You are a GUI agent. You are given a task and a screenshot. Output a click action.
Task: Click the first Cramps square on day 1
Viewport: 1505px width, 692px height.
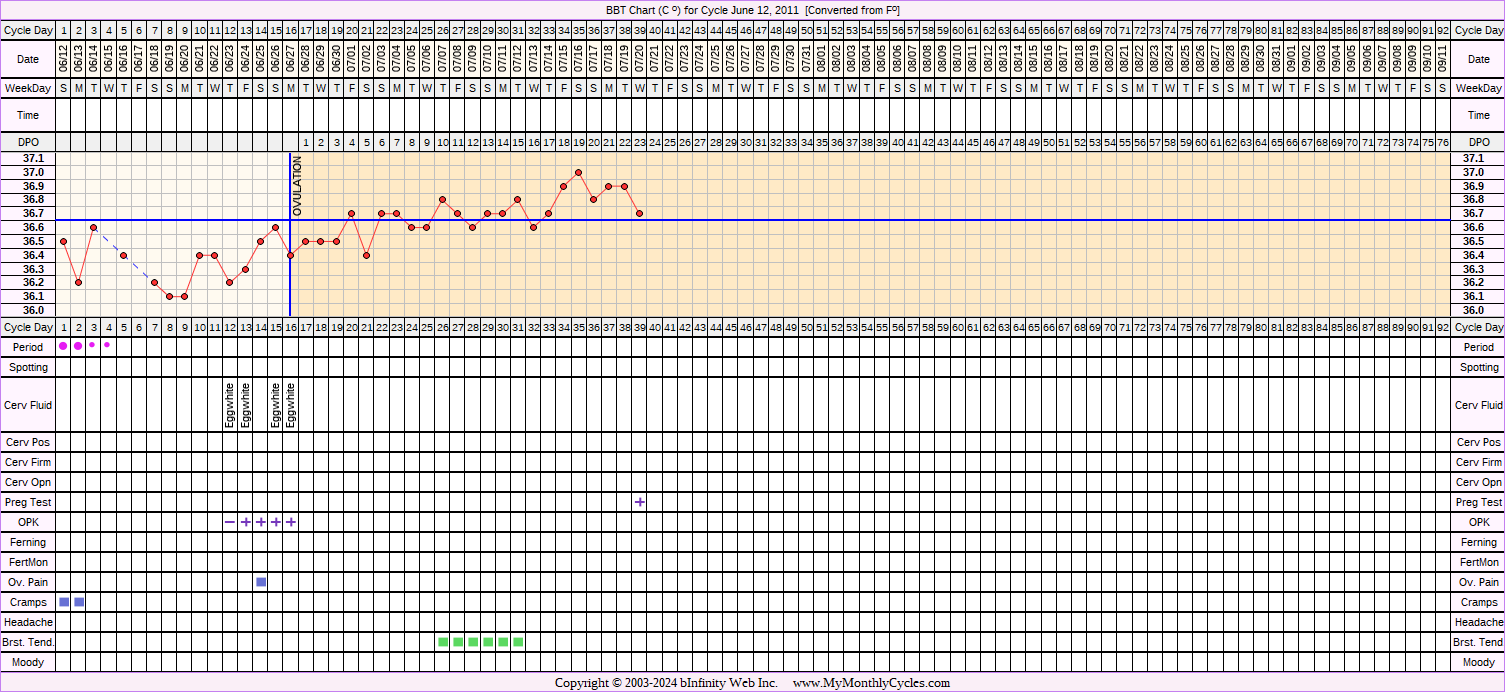(64, 602)
